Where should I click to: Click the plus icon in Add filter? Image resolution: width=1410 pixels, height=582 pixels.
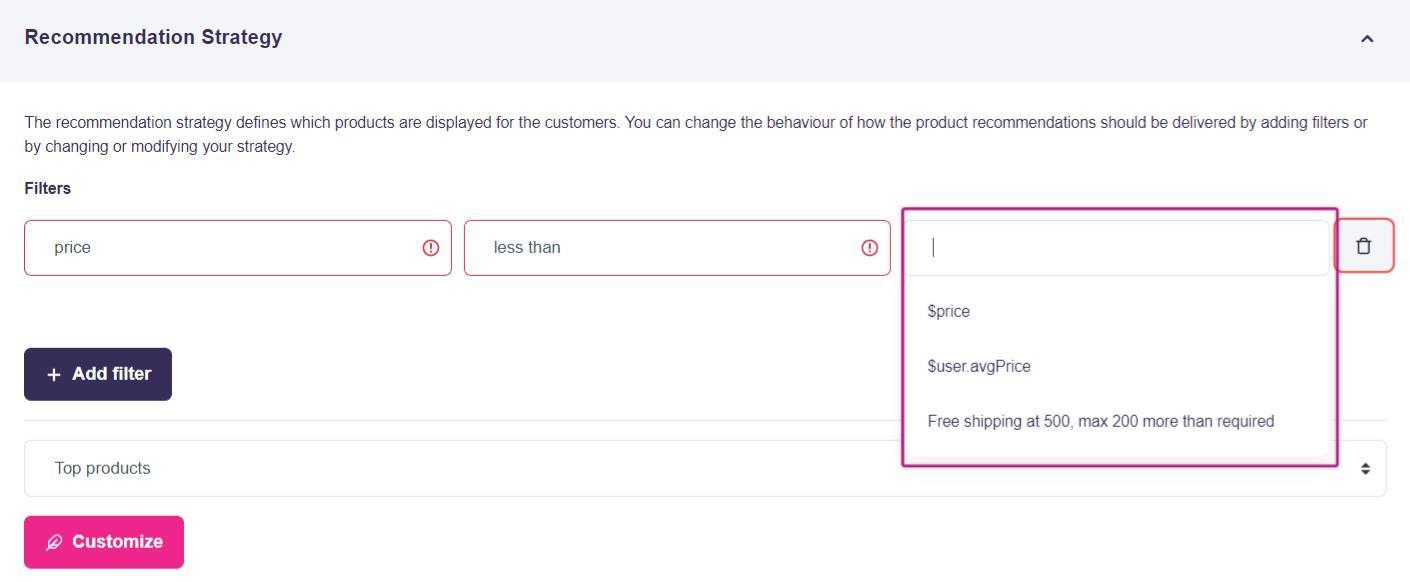pyautogui.click(x=54, y=375)
